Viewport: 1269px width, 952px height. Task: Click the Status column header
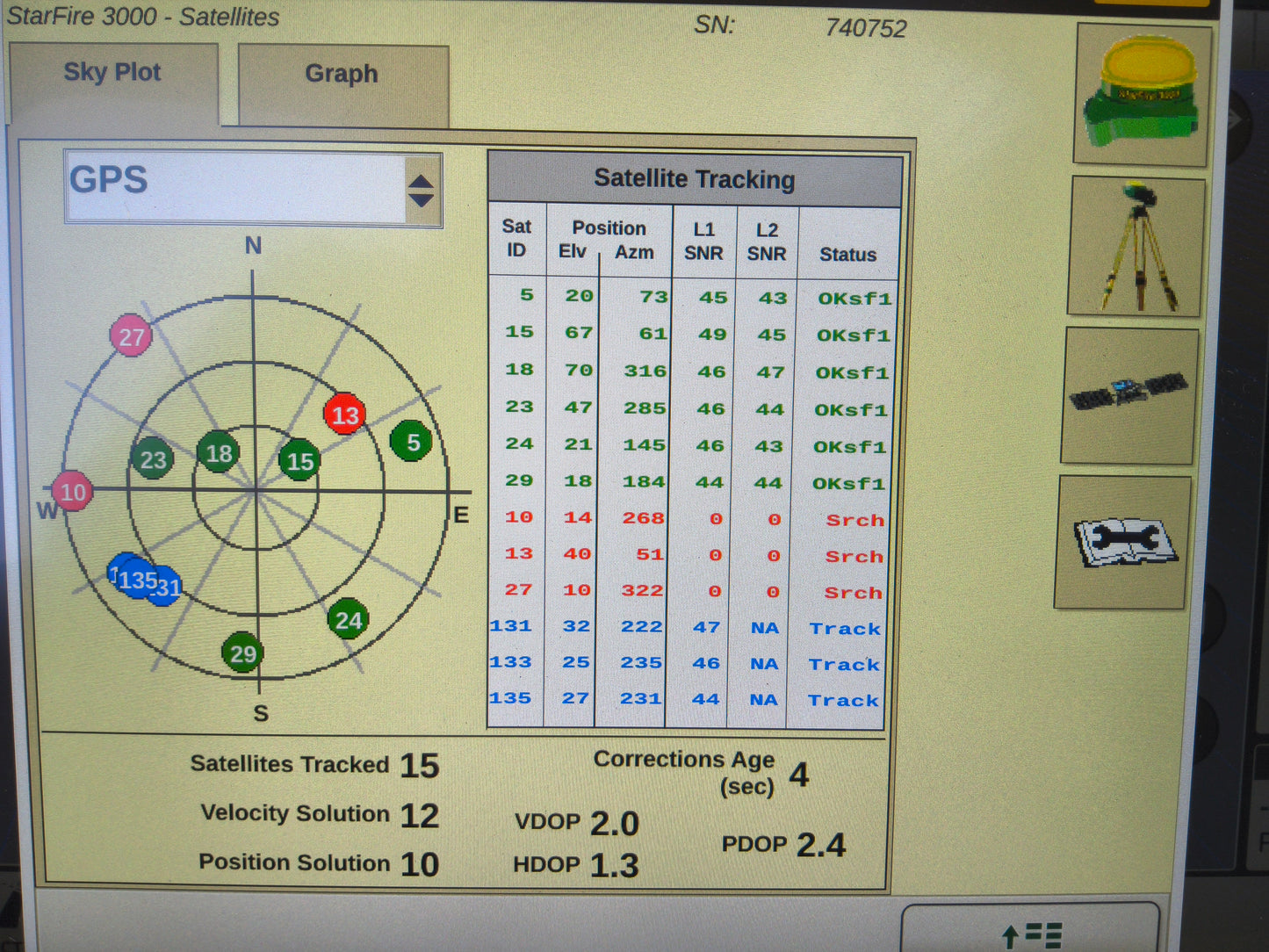(847, 255)
